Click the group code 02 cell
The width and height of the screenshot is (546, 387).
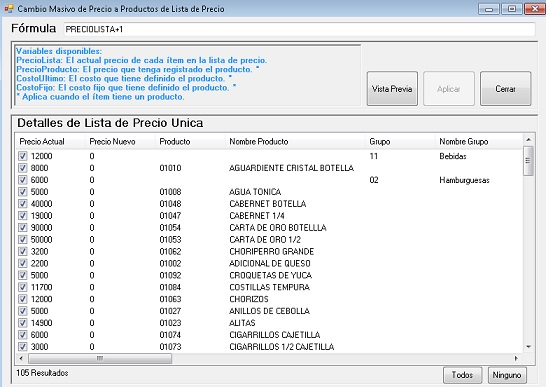click(x=374, y=180)
